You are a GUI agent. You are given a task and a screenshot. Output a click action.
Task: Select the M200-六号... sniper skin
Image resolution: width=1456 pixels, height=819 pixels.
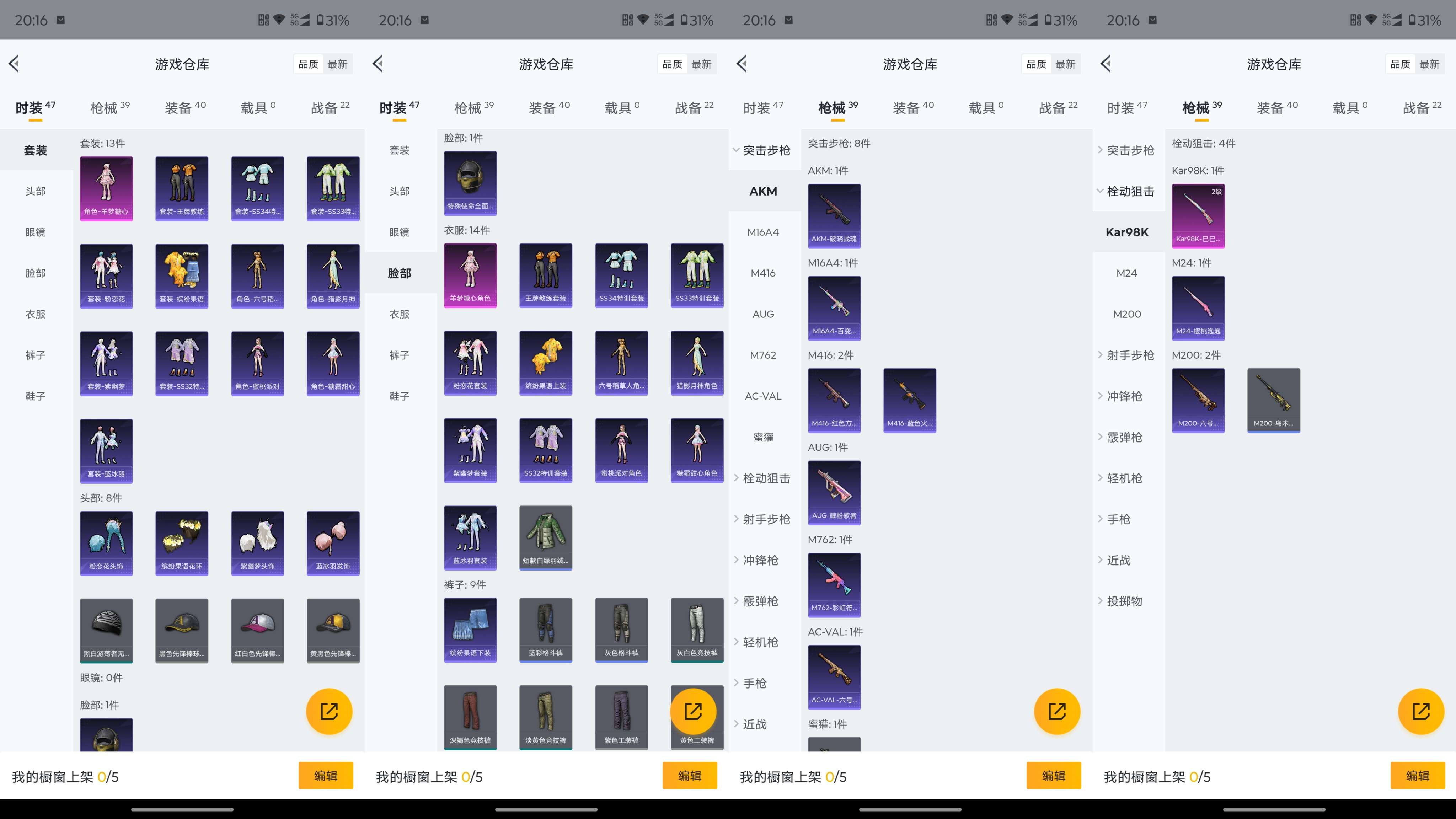(x=1198, y=401)
